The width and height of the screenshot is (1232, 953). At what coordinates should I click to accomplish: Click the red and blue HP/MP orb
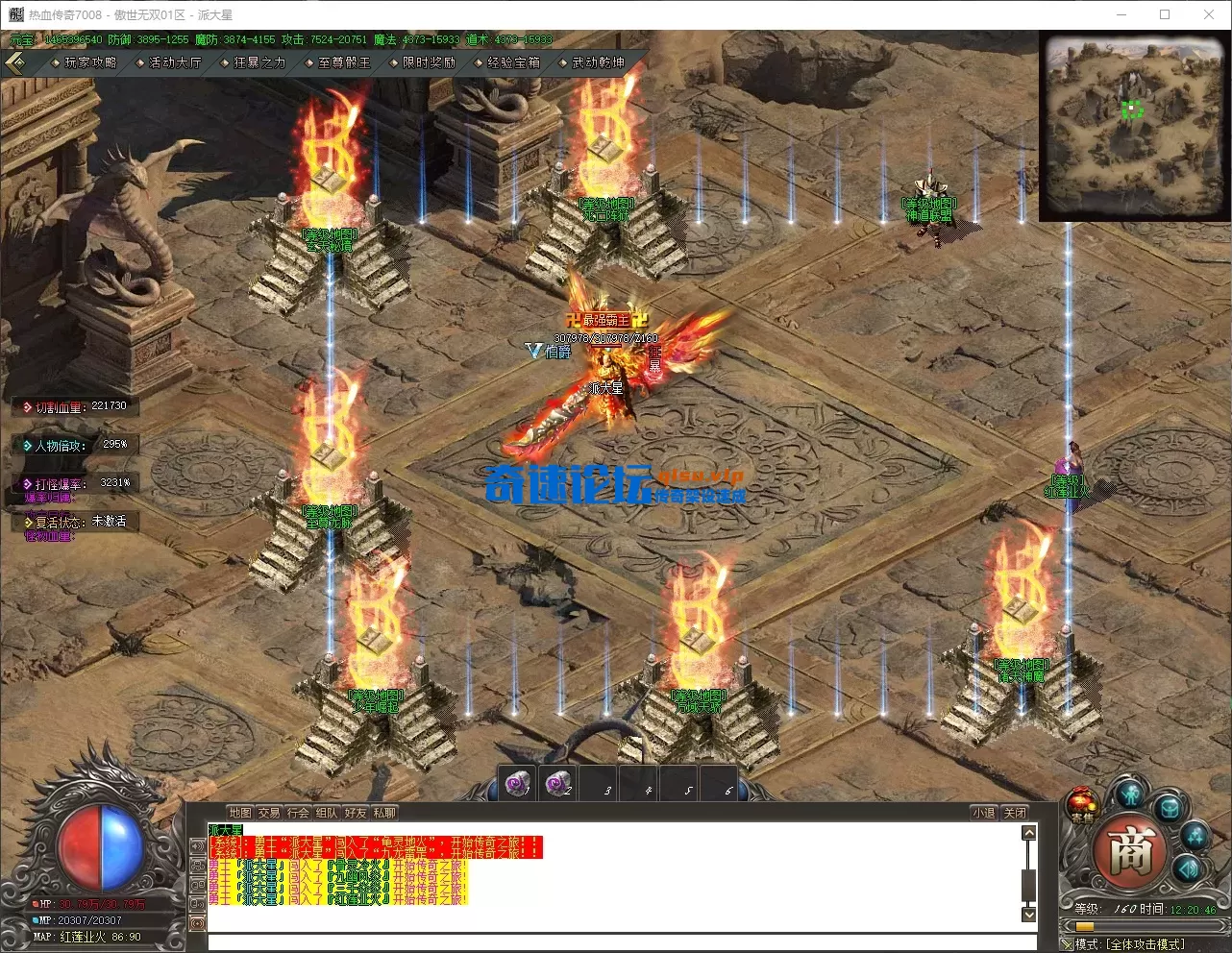[101, 845]
